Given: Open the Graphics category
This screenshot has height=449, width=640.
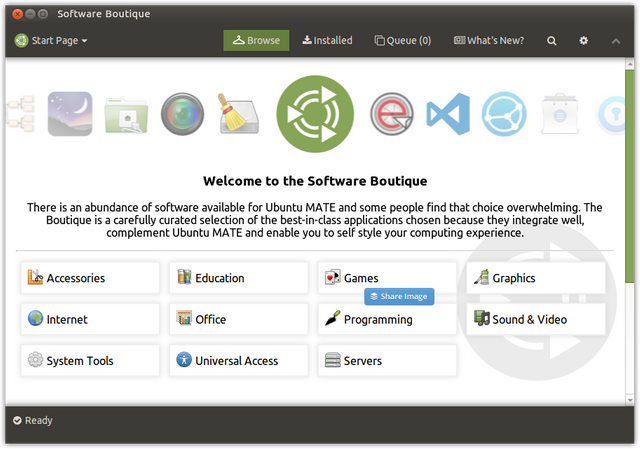Looking at the screenshot, I should point(536,278).
